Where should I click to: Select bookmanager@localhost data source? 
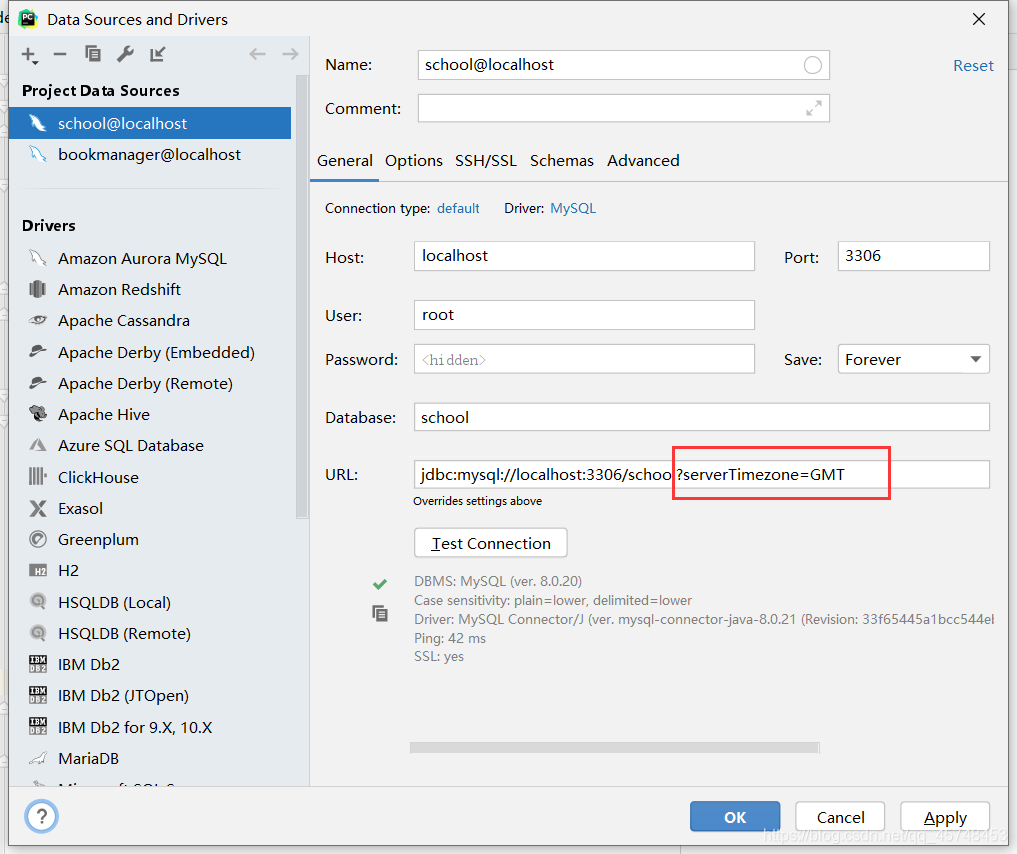click(x=149, y=154)
